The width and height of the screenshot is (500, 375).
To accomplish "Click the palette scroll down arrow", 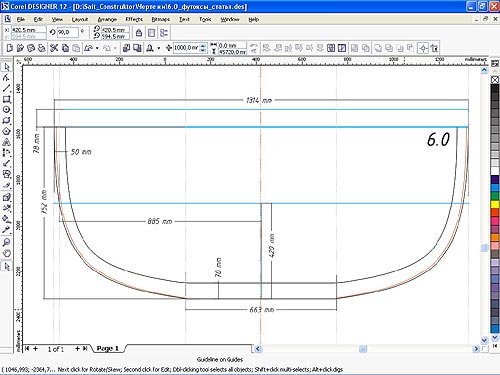I will coord(495,338).
